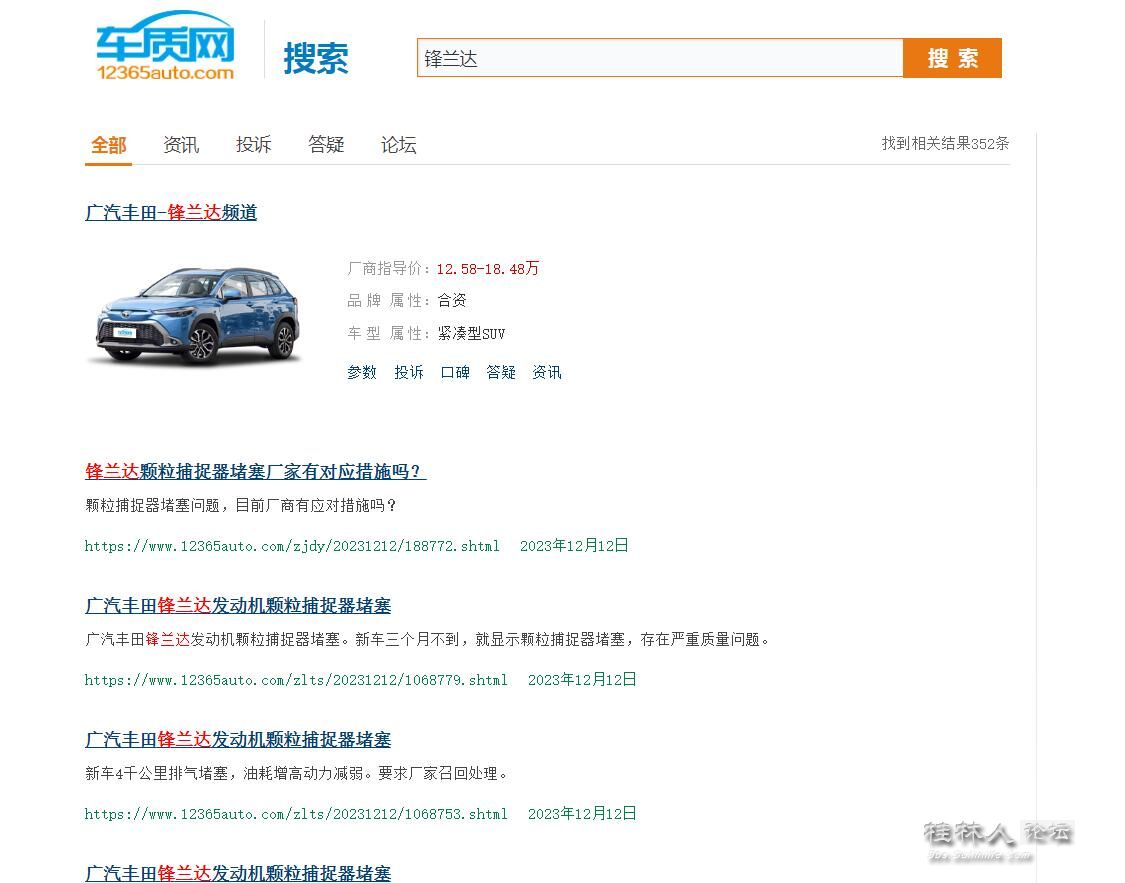Click snippet 颗粒捕捉器堵塞问题,目前厂商有应对措施吗?
Image resolution: width=1125 pixels, height=883 pixels.
(241, 506)
